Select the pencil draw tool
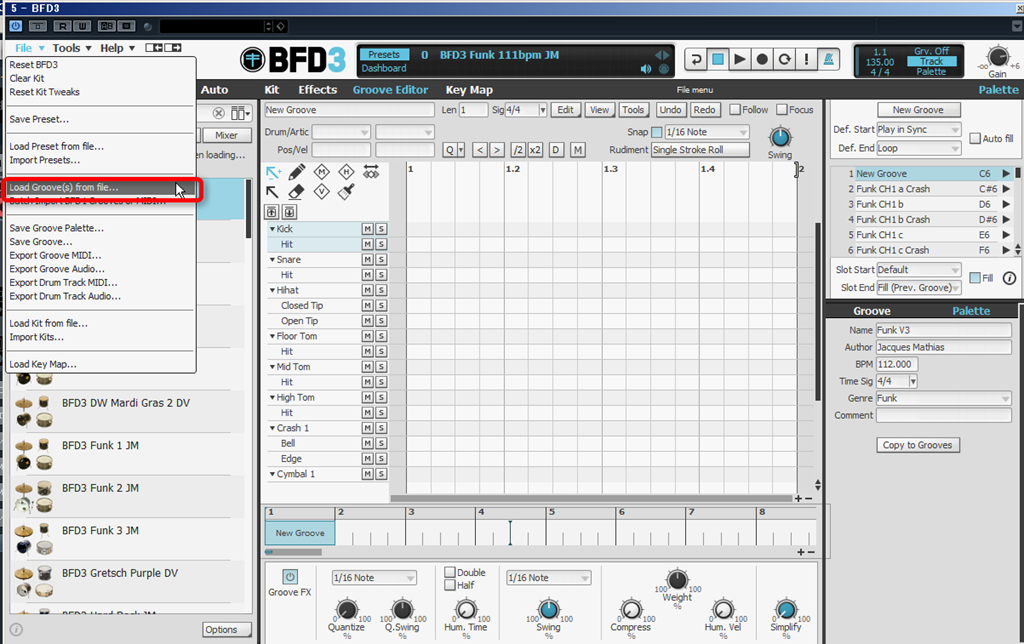This screenshot has width=1024, height=644. click(x=296, y=172)
